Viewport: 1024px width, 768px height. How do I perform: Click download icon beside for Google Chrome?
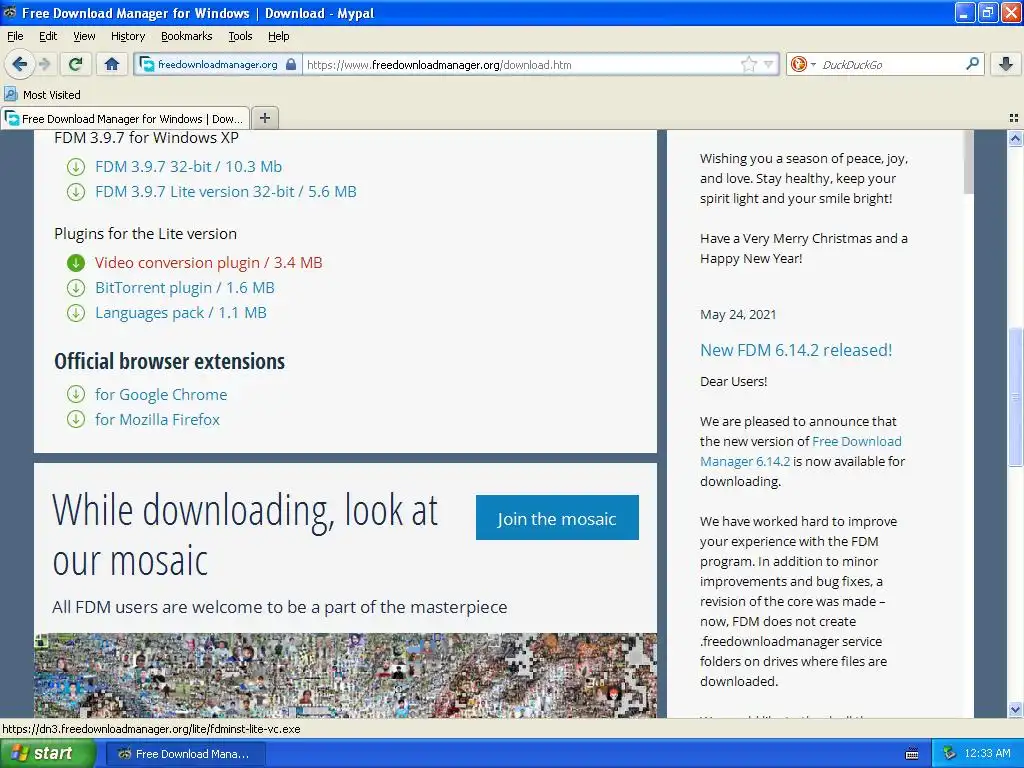pyautogui.click(x=76, y=394)
